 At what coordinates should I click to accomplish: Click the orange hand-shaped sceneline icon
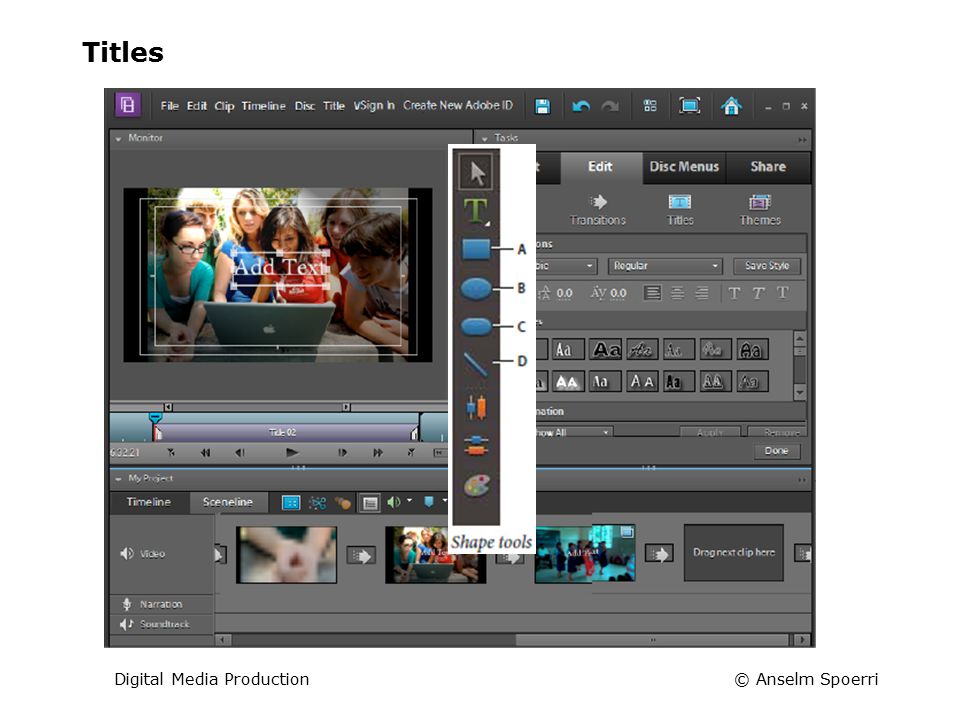pos(343,503)
